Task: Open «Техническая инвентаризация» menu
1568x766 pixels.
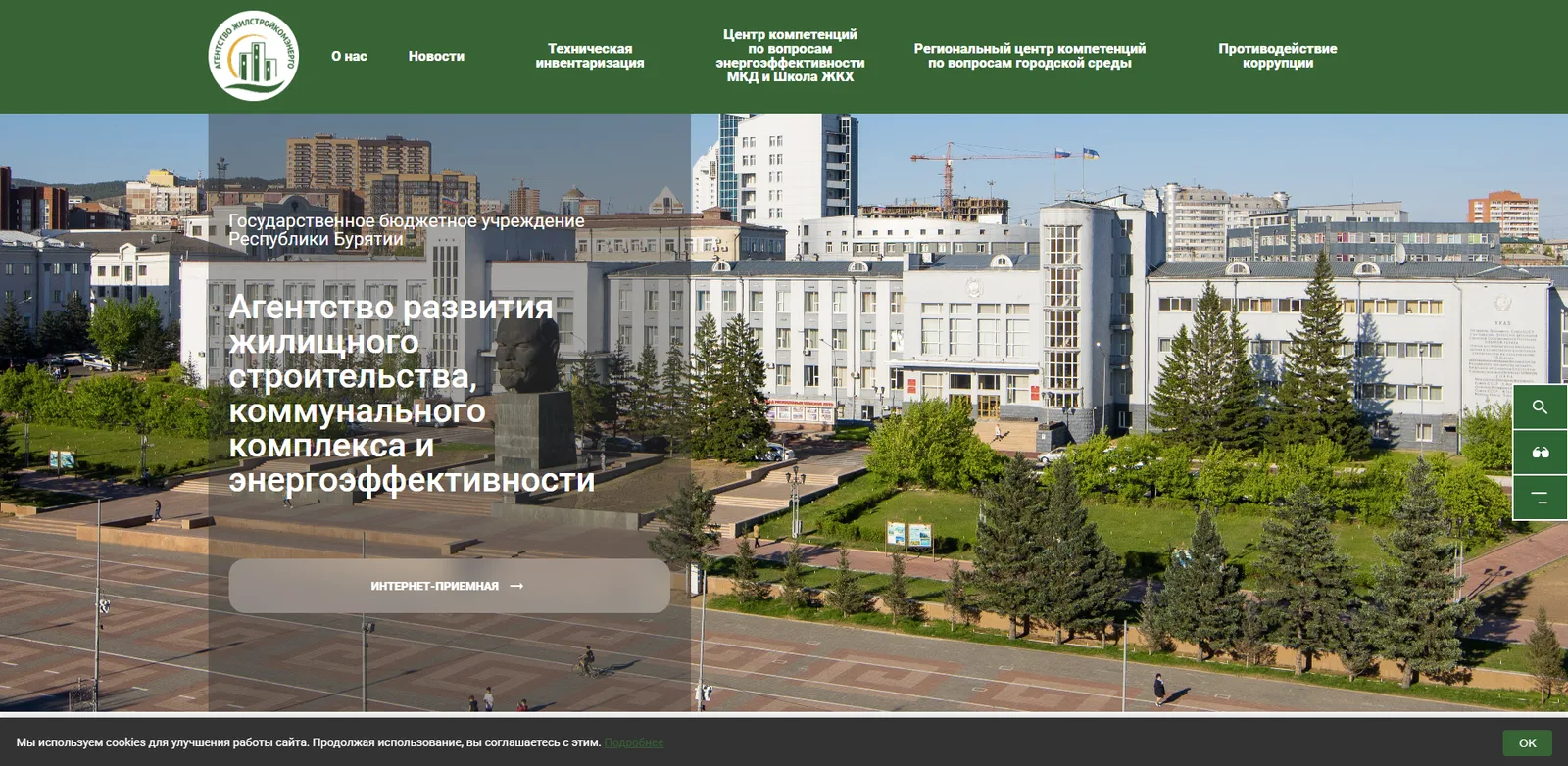Action: [590, 56]
